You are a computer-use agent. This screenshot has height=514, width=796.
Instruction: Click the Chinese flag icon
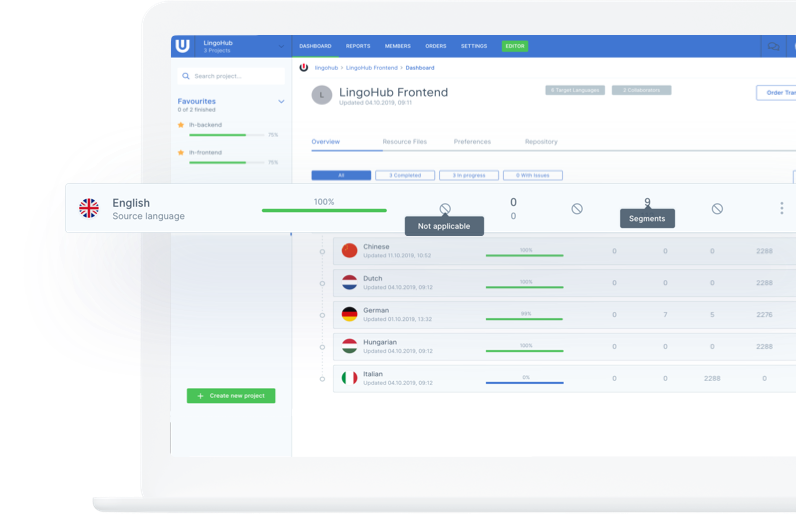pos(349,251)
